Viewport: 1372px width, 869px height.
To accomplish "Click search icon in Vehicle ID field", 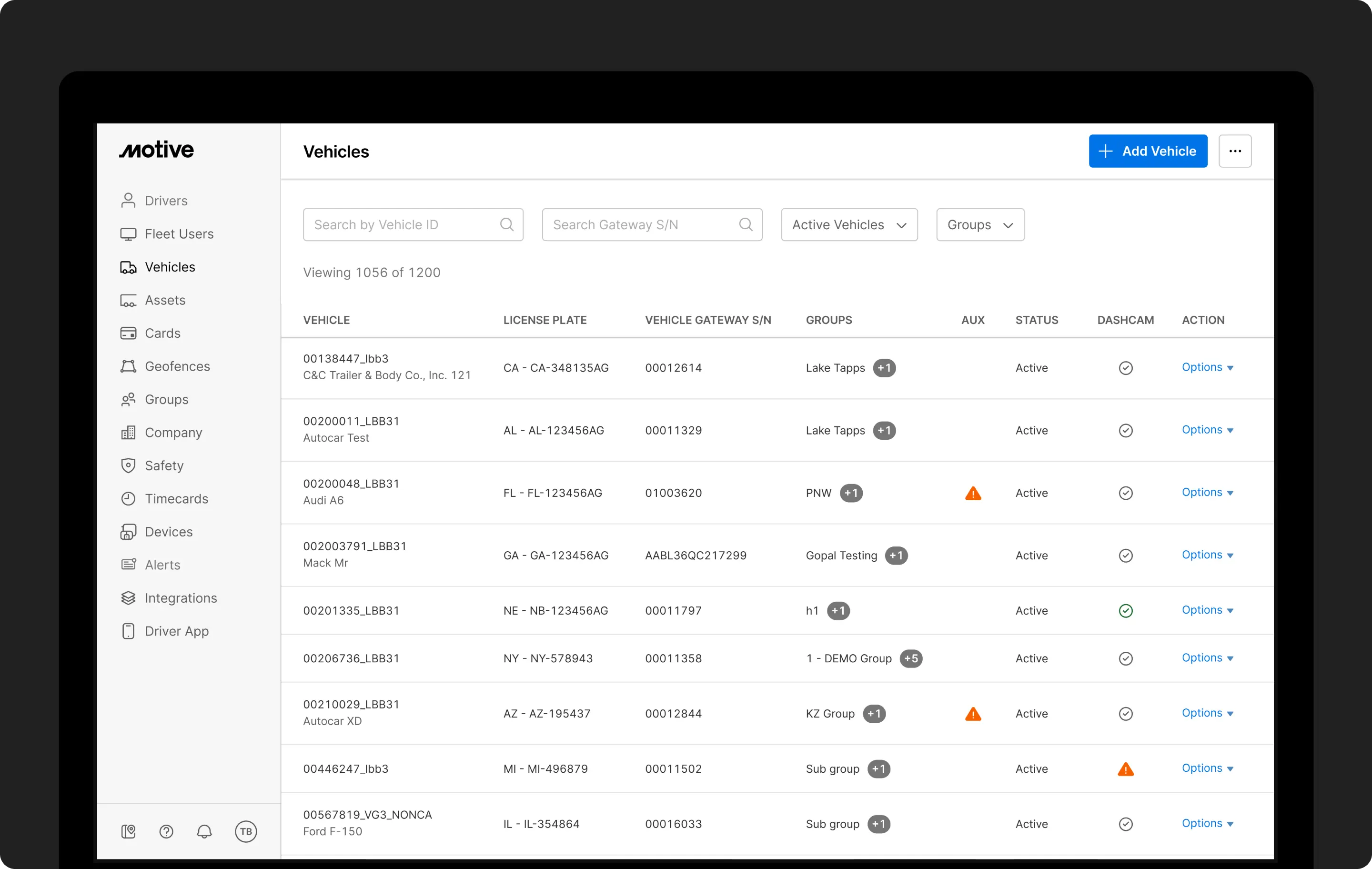I will (506, 224).
